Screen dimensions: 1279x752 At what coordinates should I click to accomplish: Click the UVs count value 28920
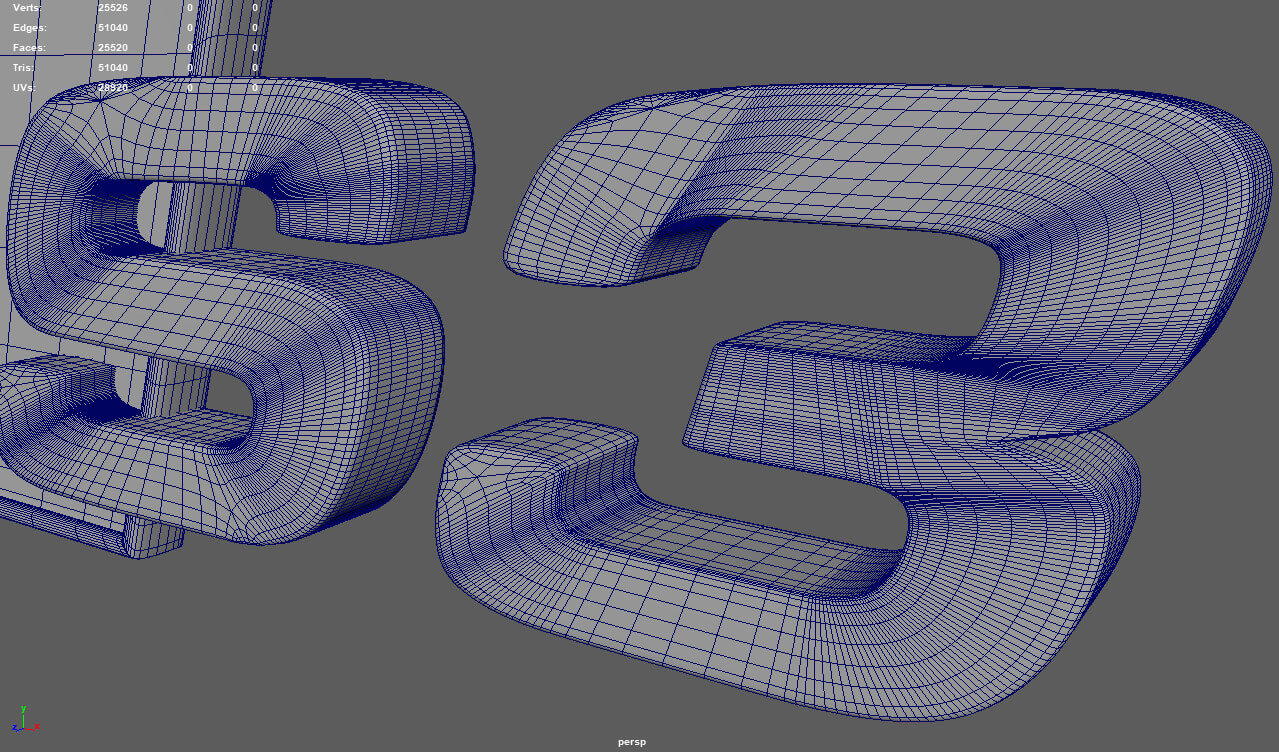[112, 88]
